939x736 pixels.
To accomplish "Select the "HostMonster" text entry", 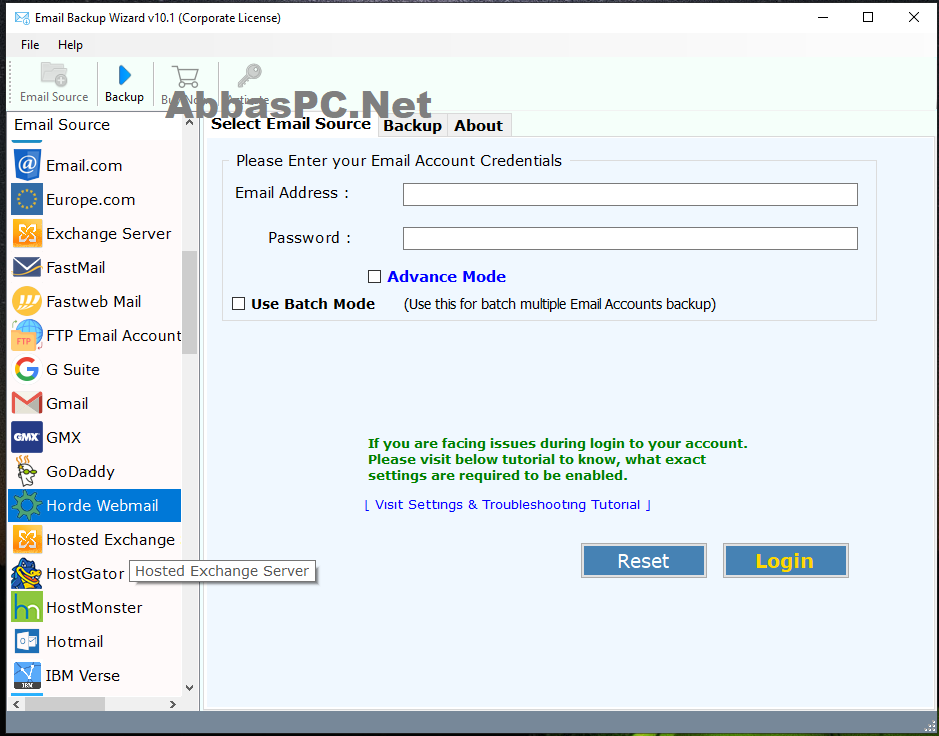I will point(95,607).
